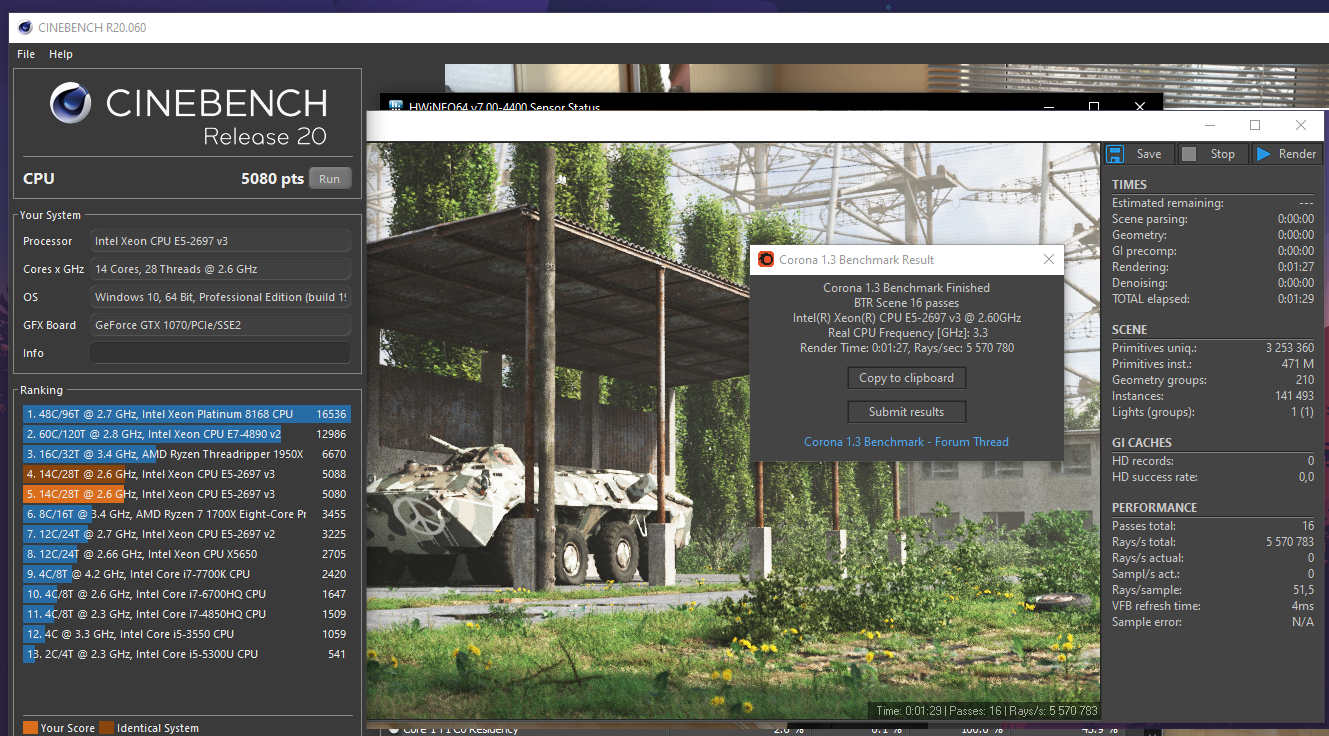Screen dimensions: 1329x736
Task: Click the brown Identical System legend swatch
Action: (x=106, y=728)
